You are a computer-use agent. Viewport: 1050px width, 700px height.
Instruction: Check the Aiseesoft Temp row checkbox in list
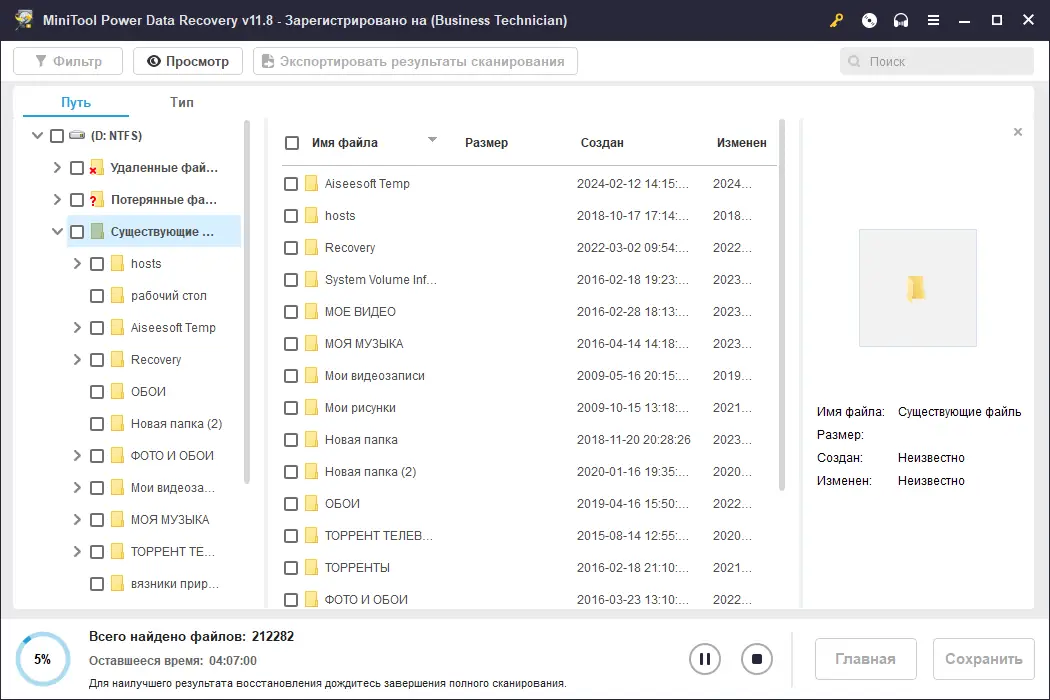291,184
